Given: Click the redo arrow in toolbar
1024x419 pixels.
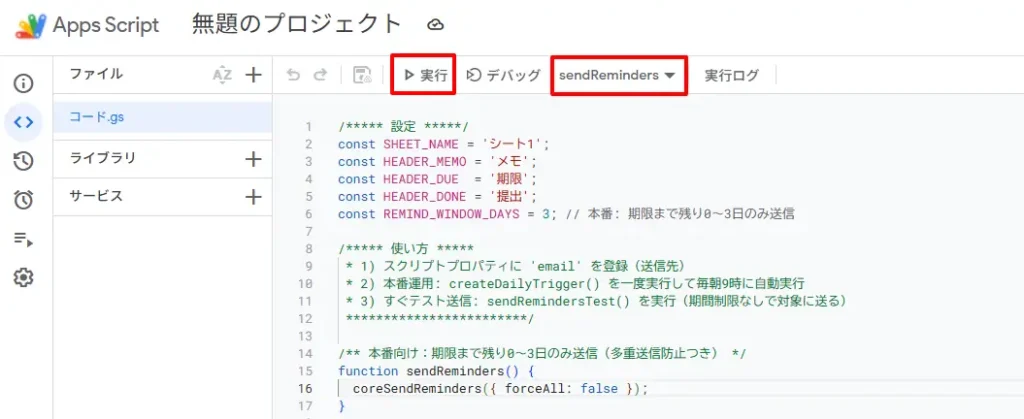Looking at the screenshot, I should [x=320, y=75].
